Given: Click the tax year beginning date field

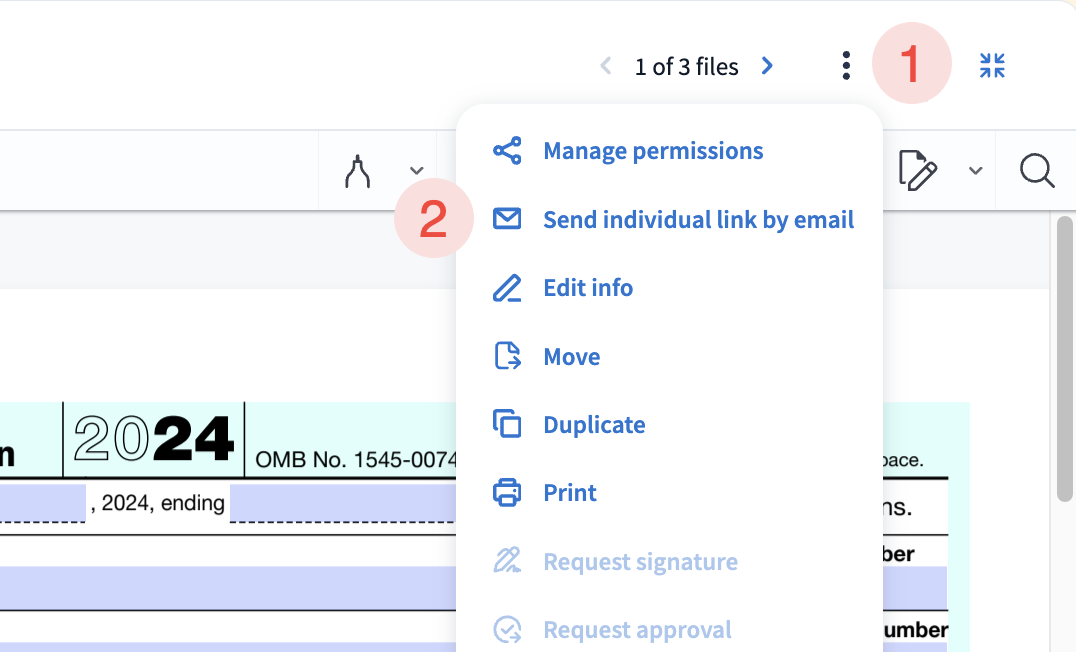Looking at the screenshot, I should click(x=42, y=503).
